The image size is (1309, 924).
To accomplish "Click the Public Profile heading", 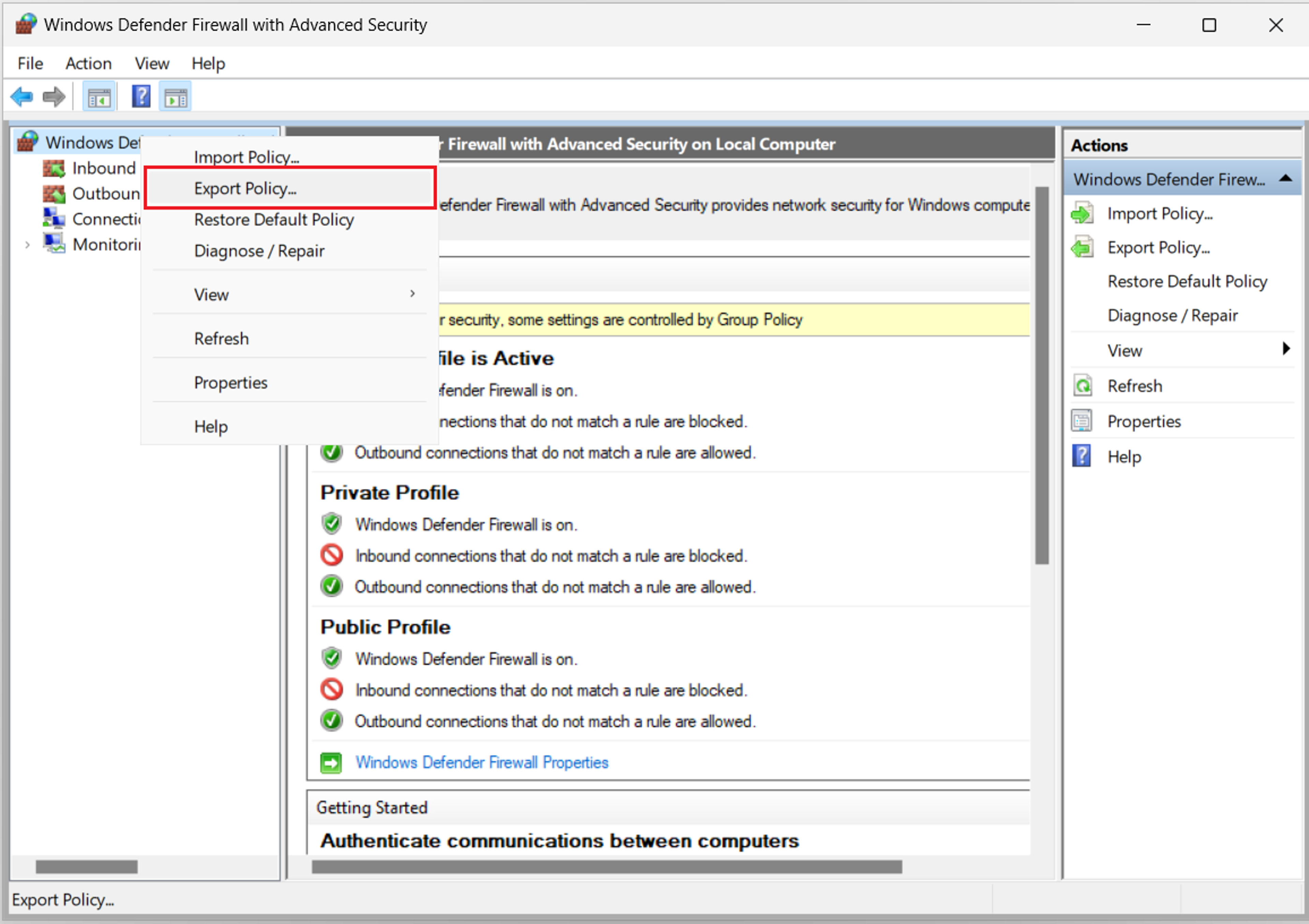I will [x=386, y=627].
